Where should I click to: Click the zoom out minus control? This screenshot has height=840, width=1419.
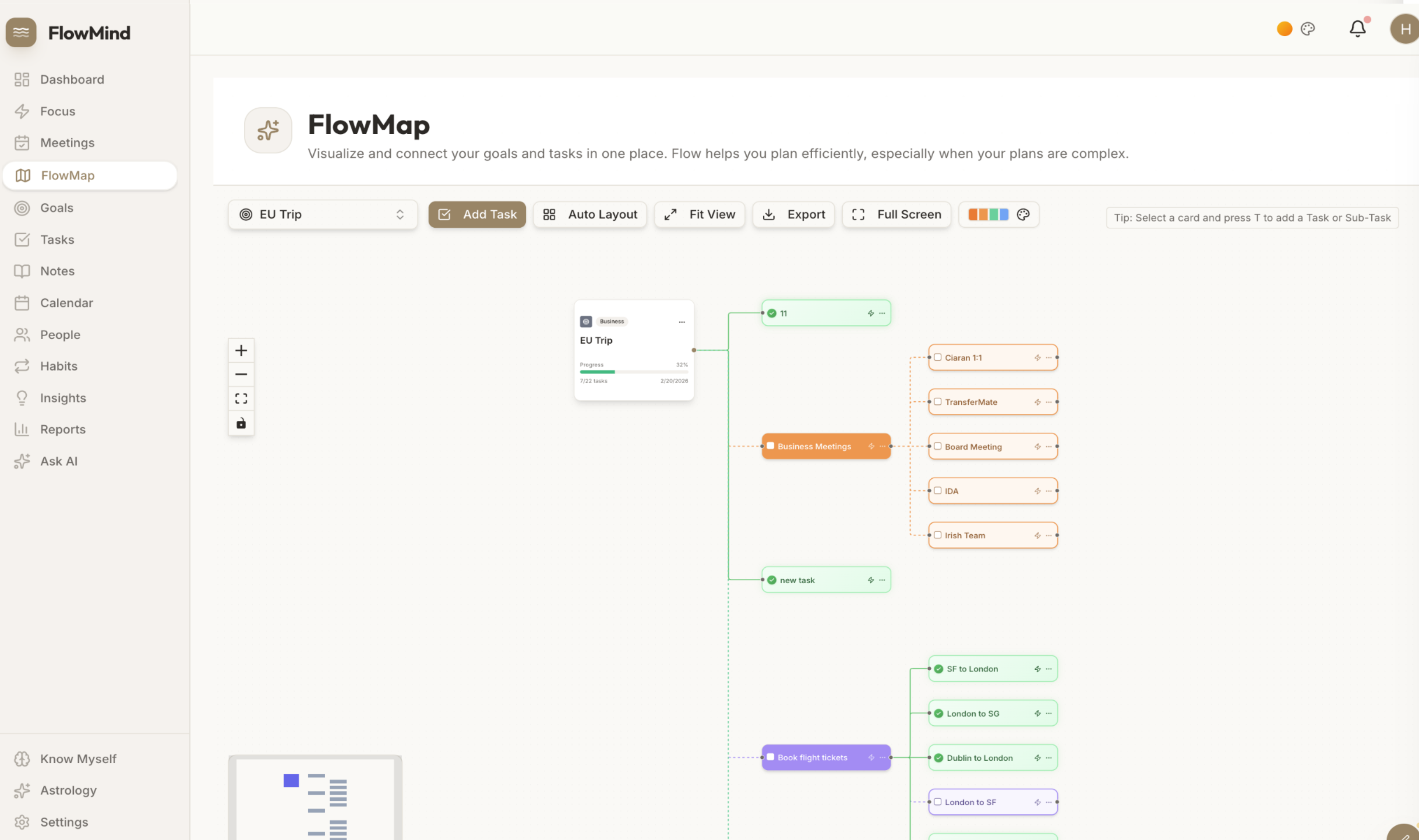241,375
